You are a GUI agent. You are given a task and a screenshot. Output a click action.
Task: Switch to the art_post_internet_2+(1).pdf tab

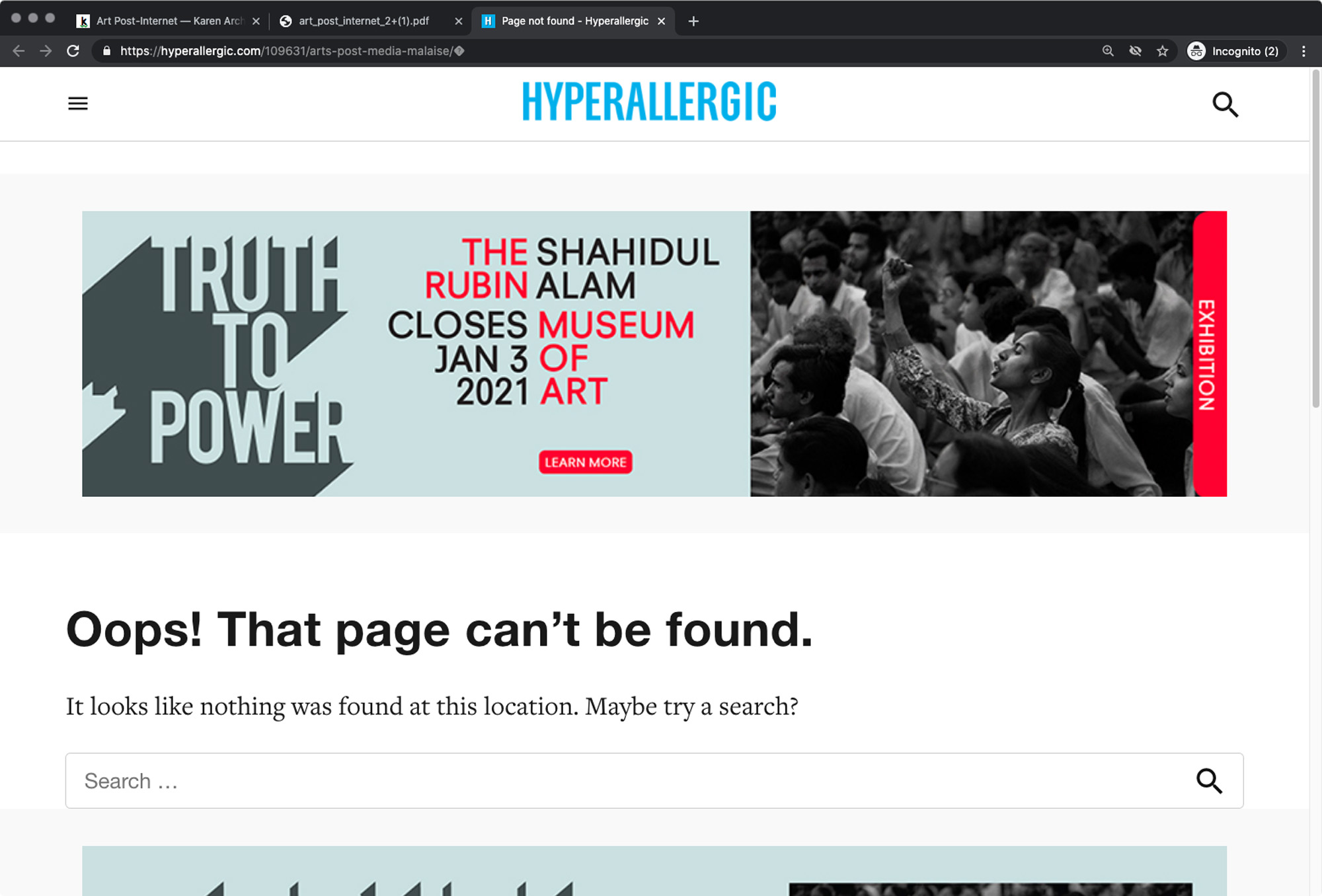[x=364, y=21]
